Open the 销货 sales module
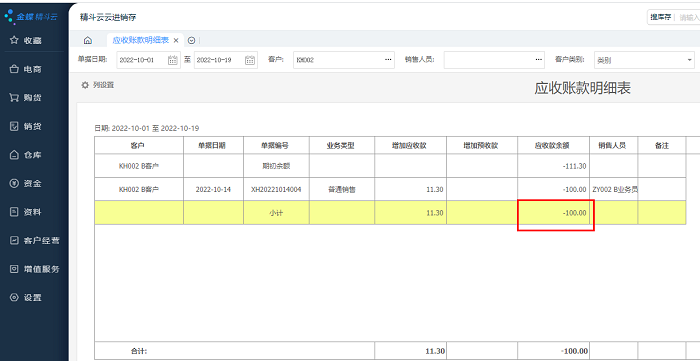This screenshot has width=700, height=361. click(25, 126)
